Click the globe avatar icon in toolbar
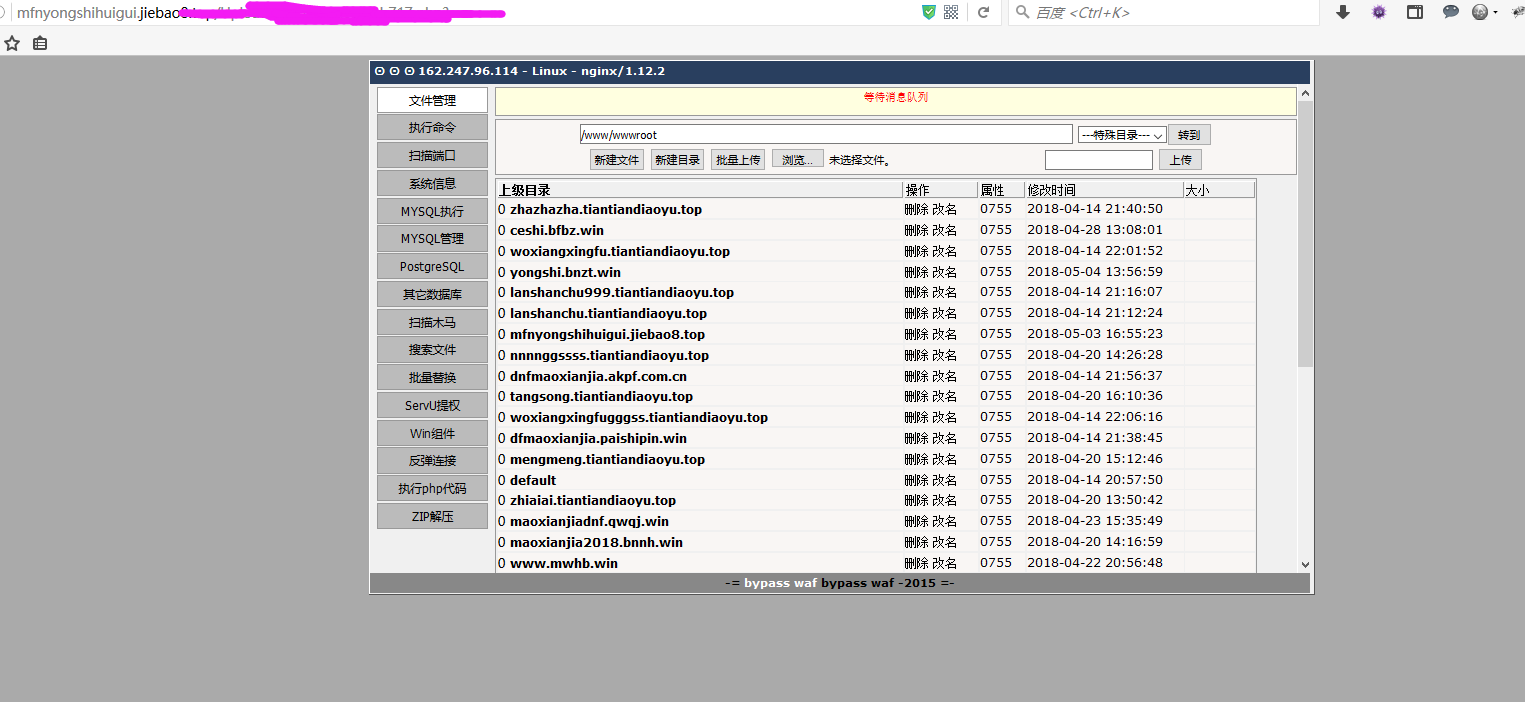Viewport: 1525px width, 702px height. pos(1481,12)
